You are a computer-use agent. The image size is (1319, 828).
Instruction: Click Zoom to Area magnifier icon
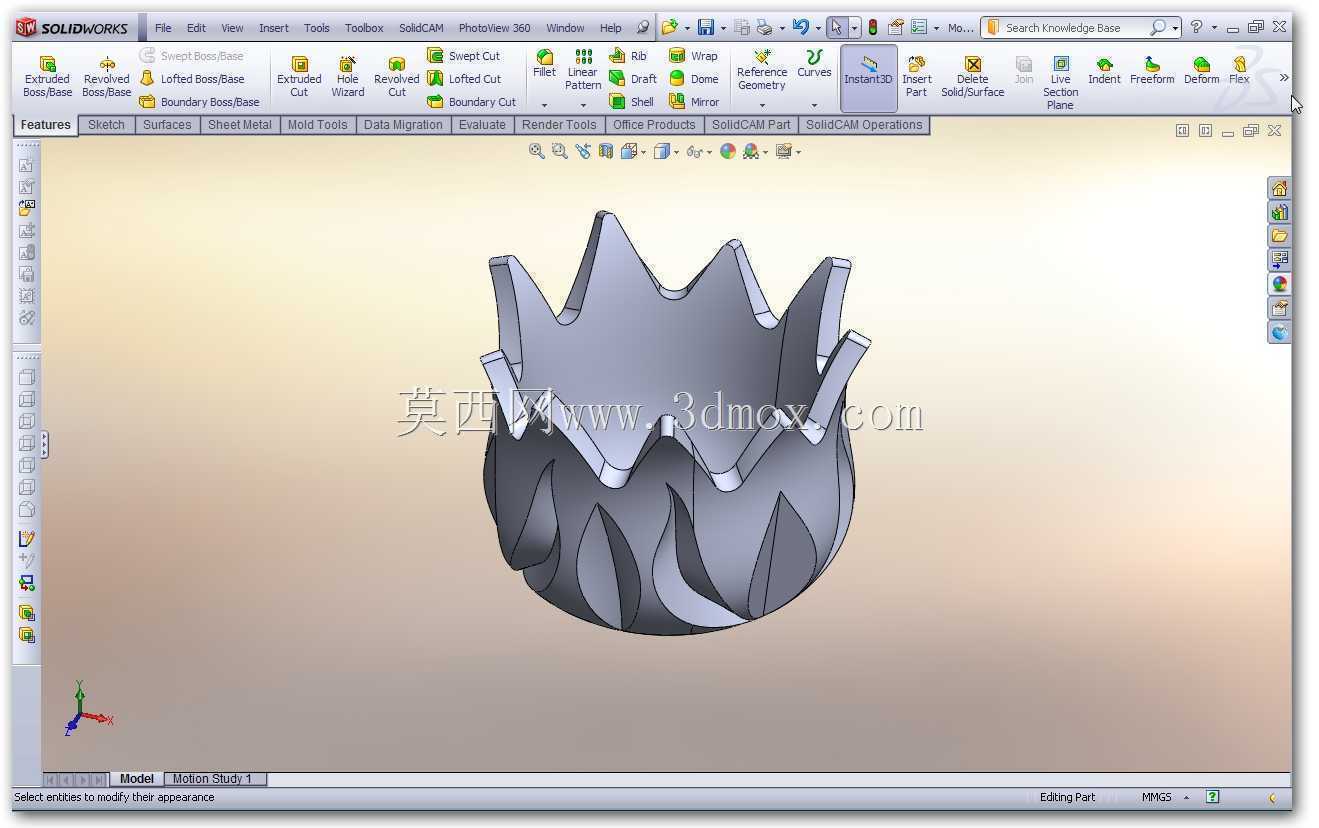click(559, 151)
